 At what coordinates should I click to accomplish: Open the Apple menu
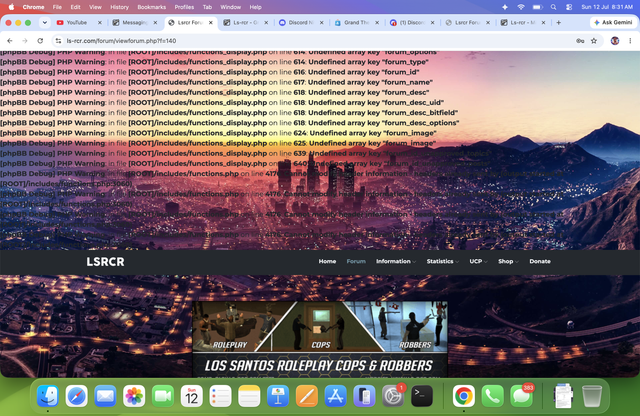tap(11, 7)
